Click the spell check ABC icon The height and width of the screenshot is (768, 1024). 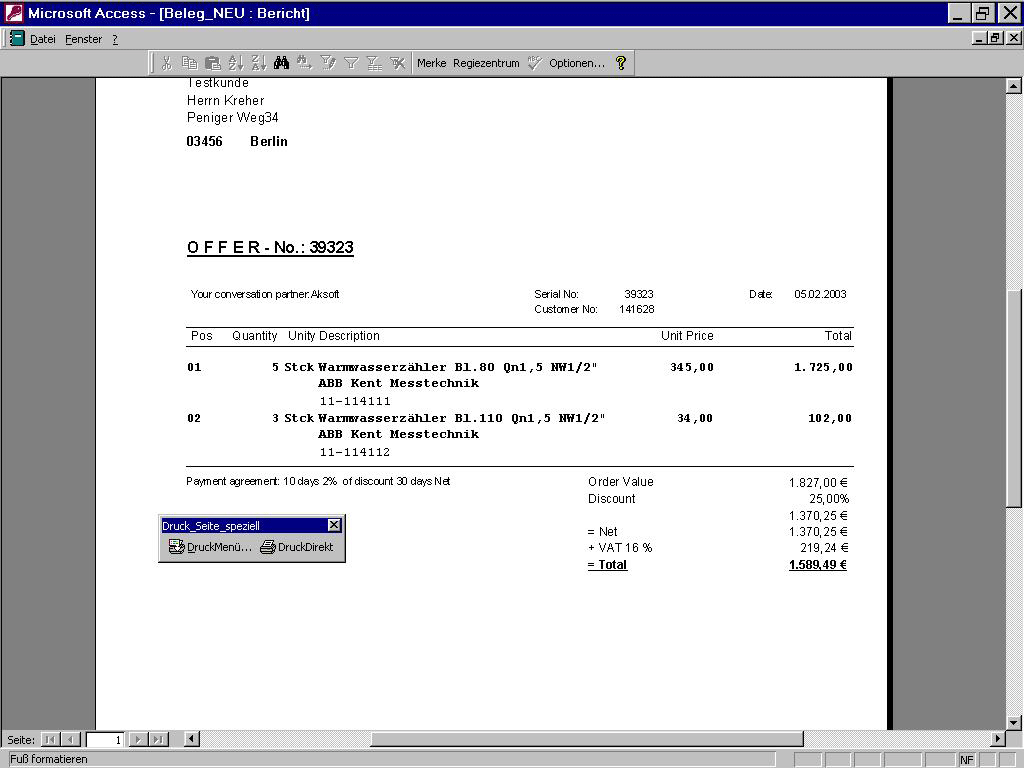[x=535, y=63]
